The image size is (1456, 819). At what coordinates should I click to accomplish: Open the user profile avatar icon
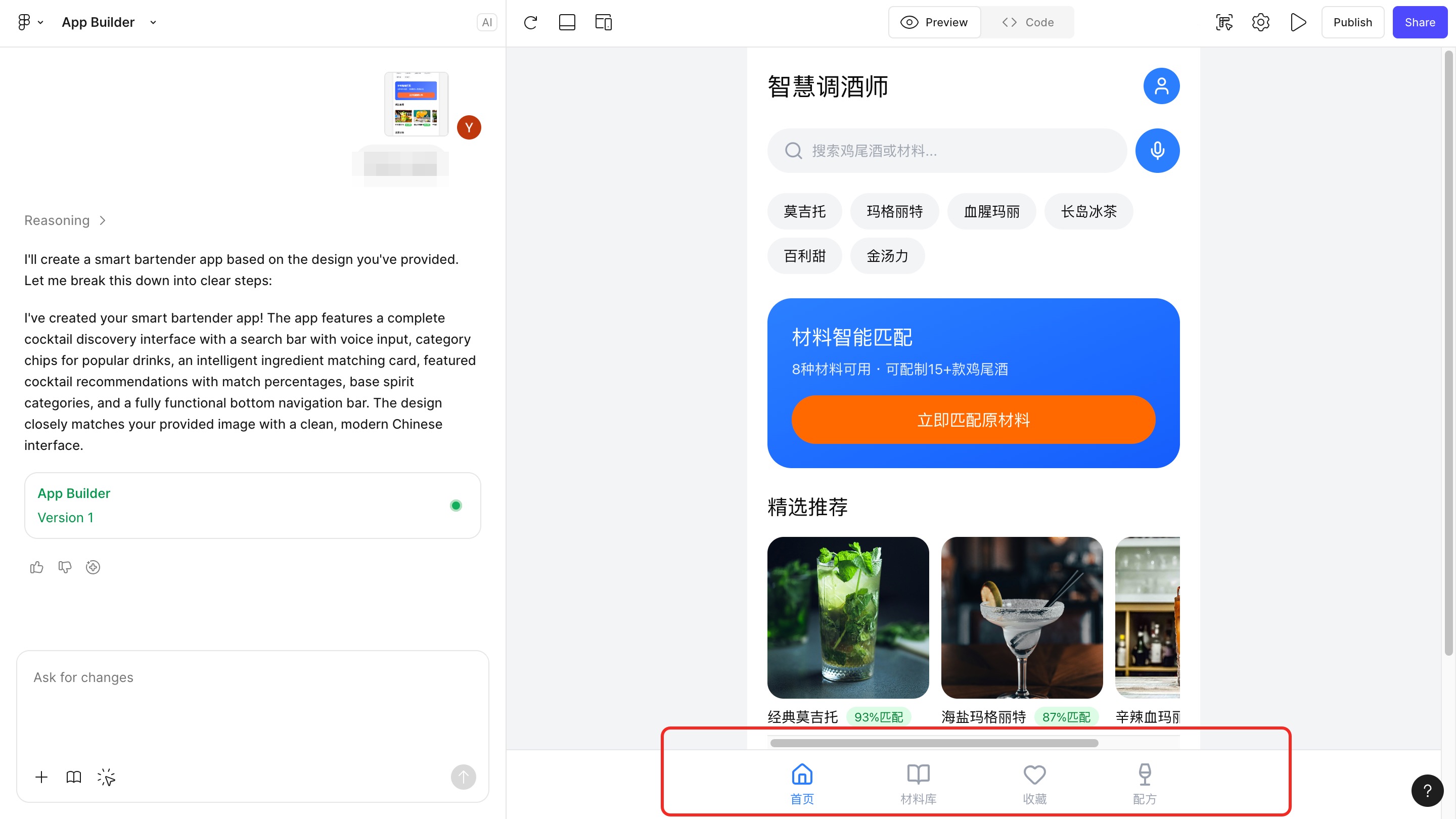[x=1161, y=86]
